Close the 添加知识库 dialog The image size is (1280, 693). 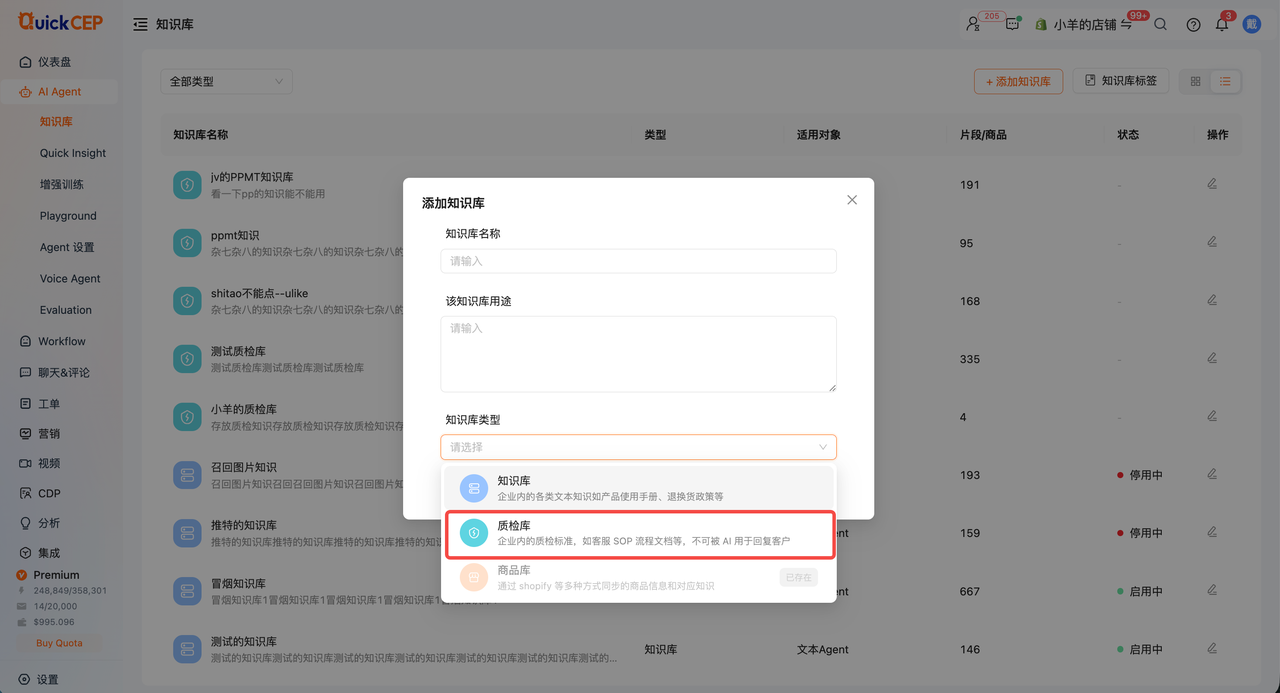(852, 200)
